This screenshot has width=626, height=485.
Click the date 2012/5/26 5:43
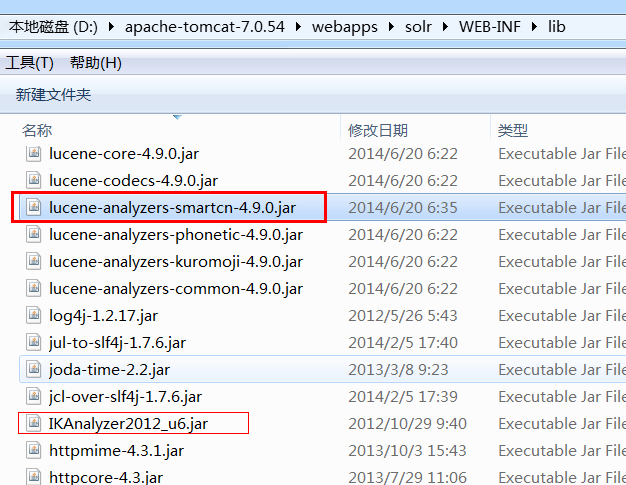[402, 316]
